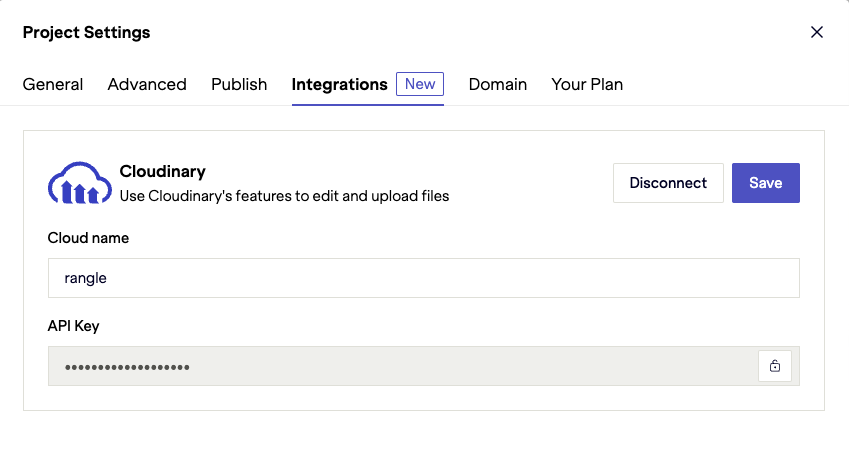The width and height of the screenshot is (849, 453).
Task: Go to the Publish tab
Action: pyautogui.click(x=239, y=84)
